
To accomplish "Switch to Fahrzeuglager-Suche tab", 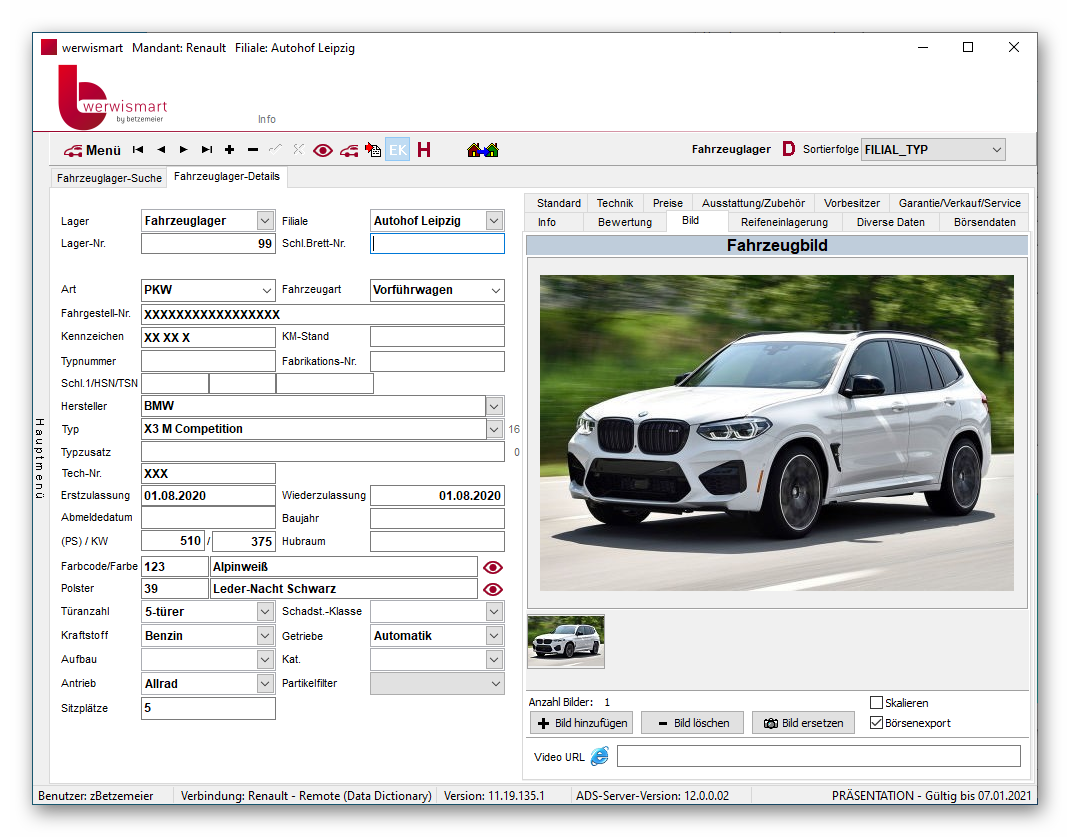I will point(109,178).
